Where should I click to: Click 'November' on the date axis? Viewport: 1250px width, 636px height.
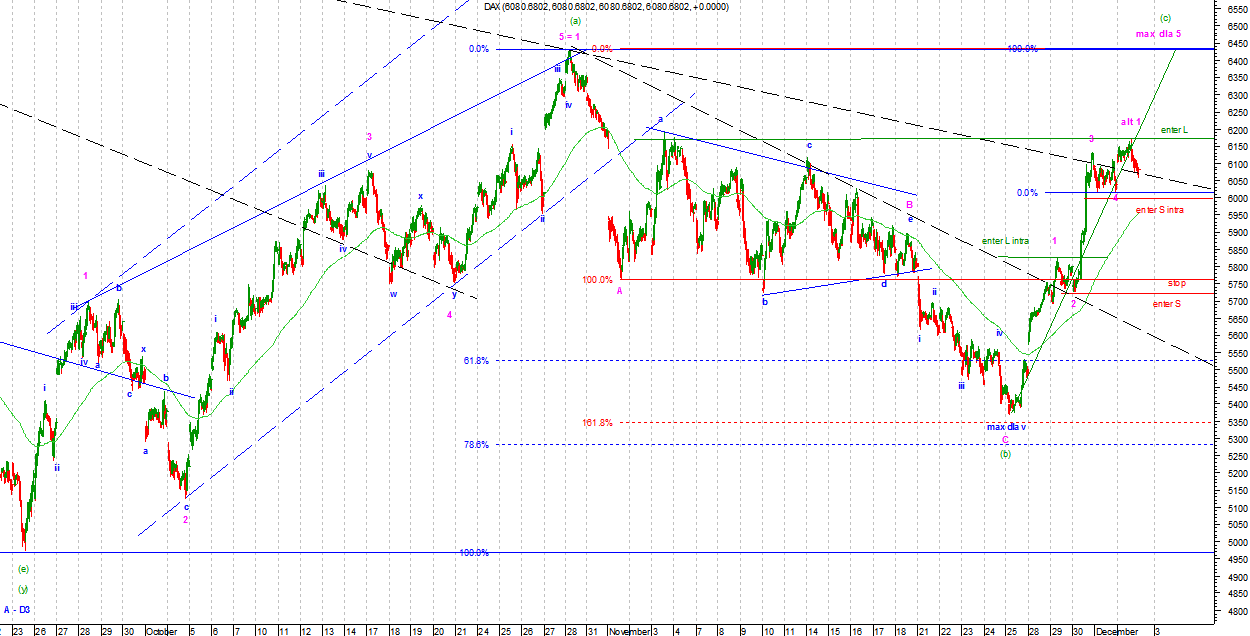tap(630, 631)
